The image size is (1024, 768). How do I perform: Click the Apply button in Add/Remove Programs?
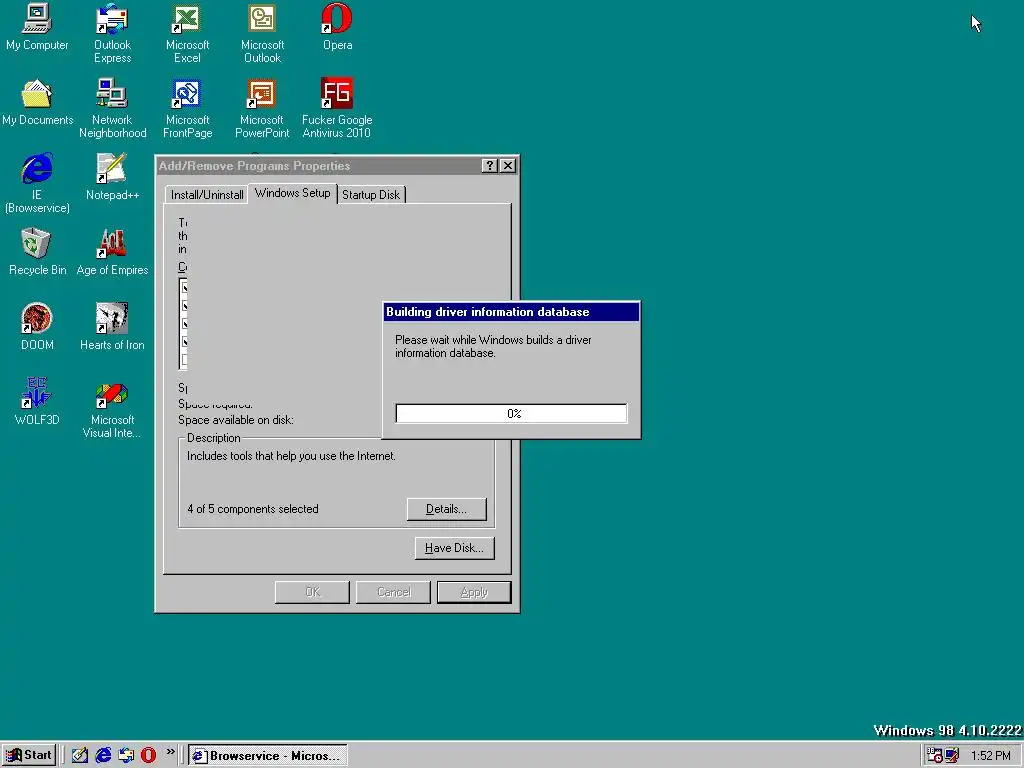(x=474, y=592)
